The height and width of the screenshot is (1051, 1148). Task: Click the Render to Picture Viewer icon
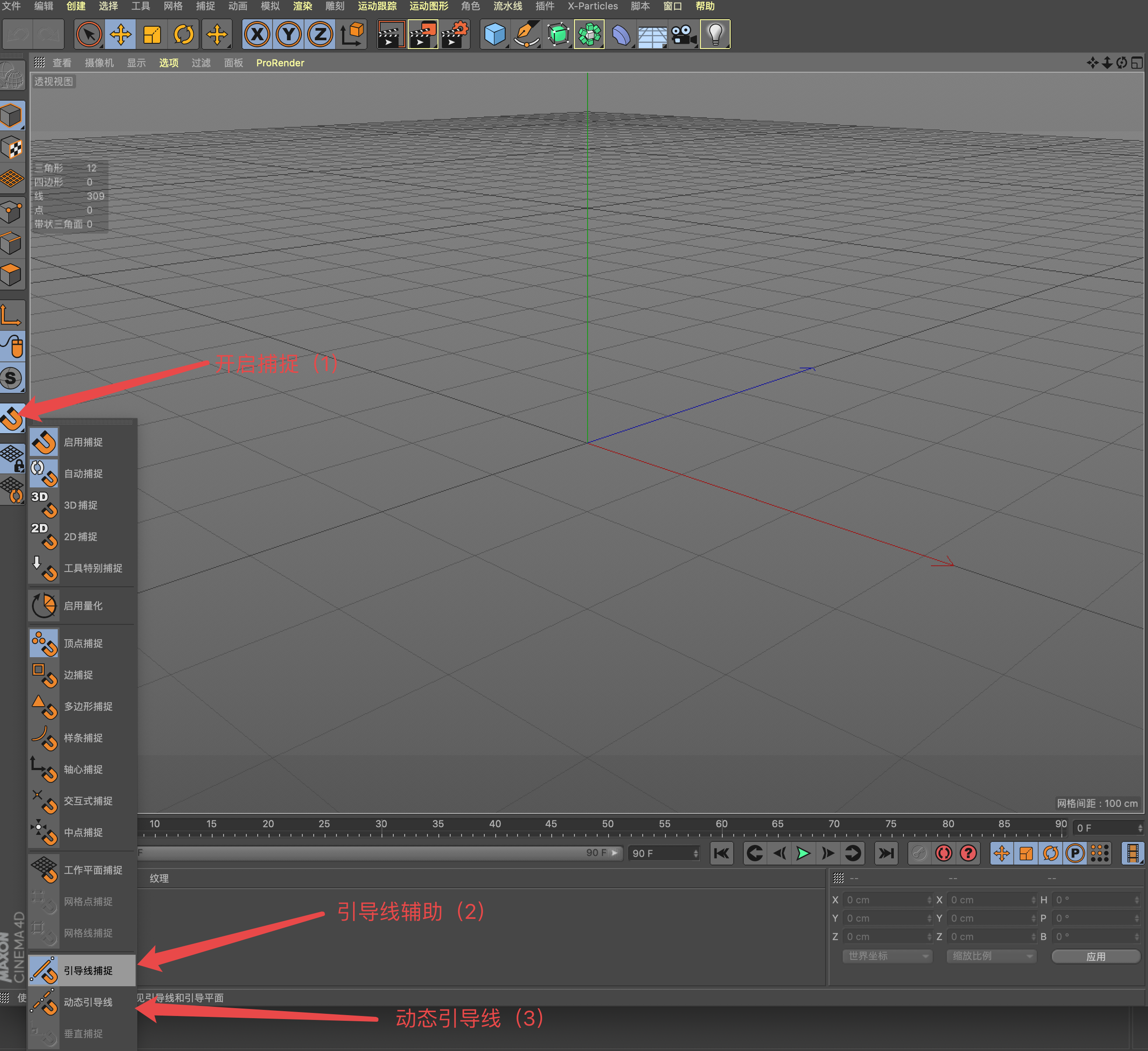click(423, 35)
